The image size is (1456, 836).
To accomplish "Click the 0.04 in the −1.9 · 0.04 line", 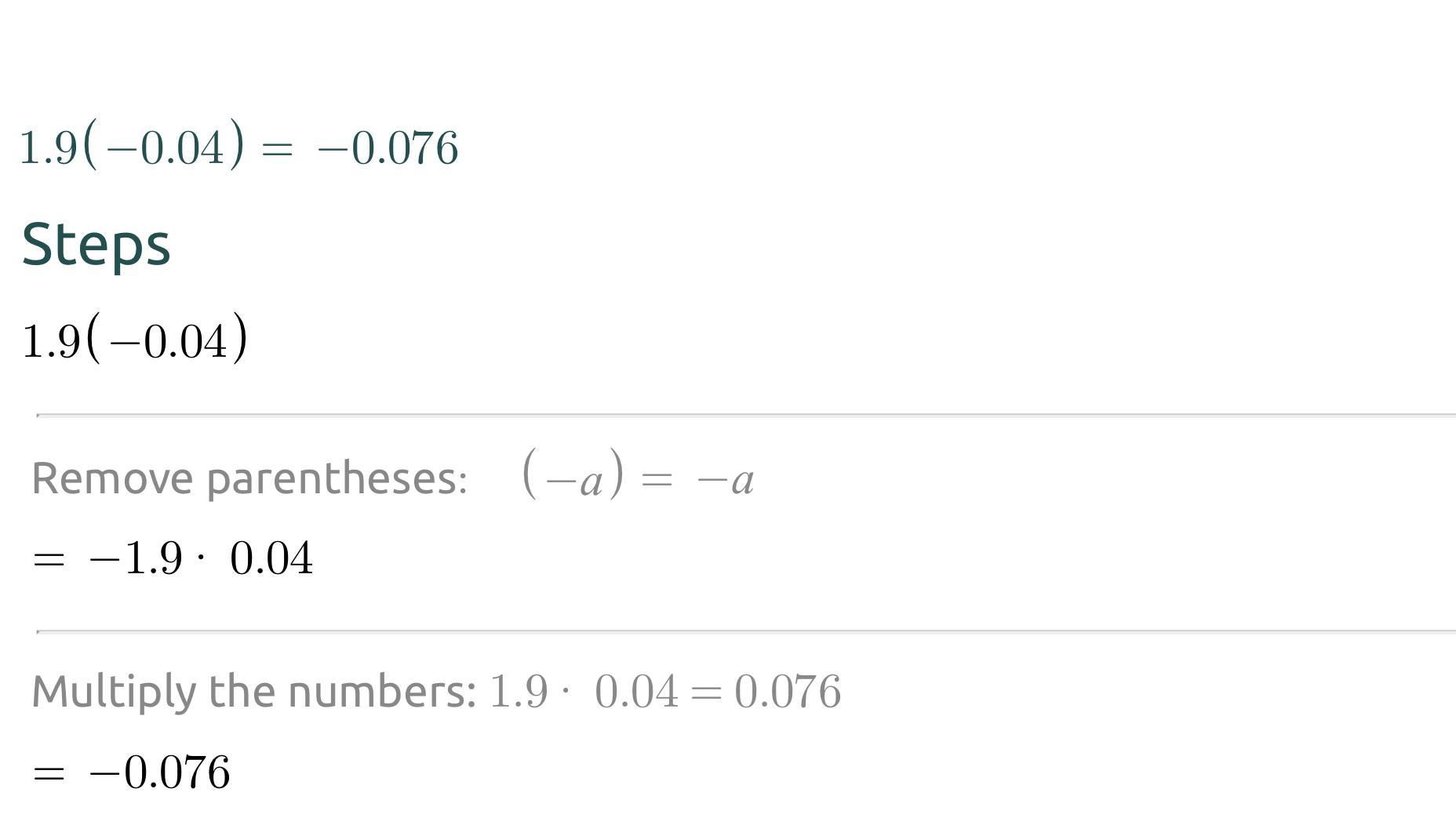I will (271, 558).
